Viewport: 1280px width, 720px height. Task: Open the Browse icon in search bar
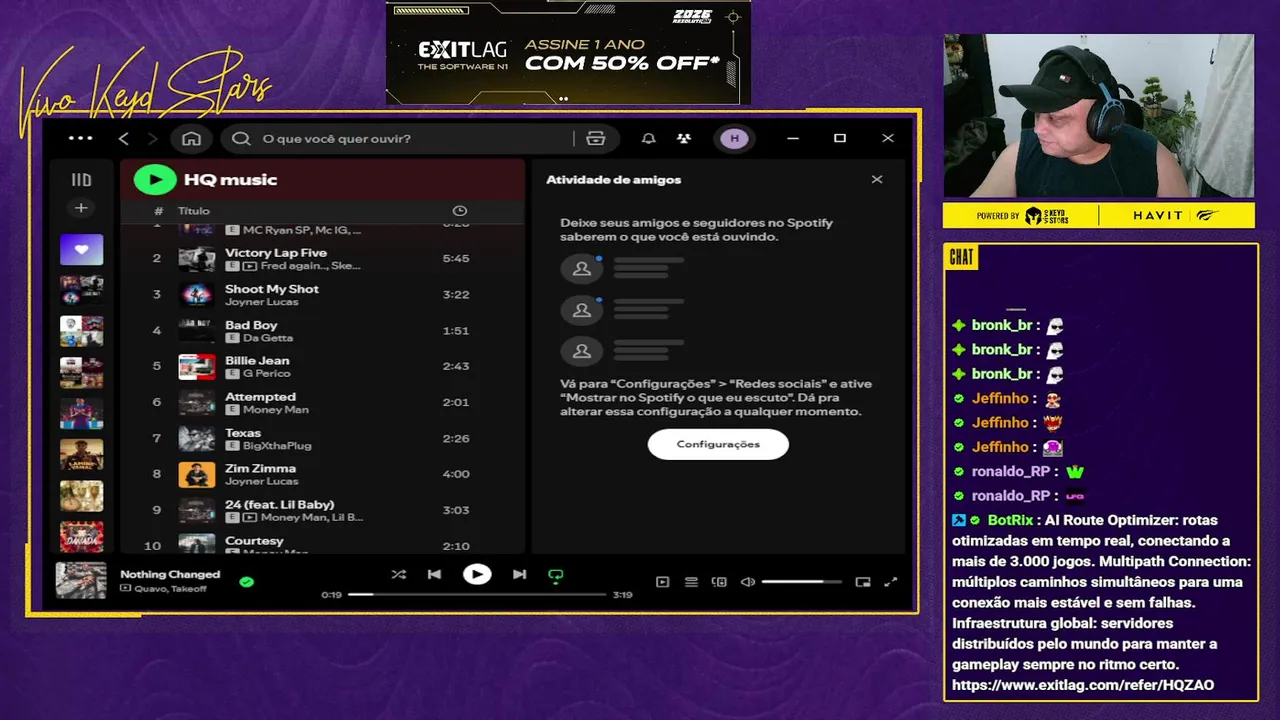tap(596, 139)
